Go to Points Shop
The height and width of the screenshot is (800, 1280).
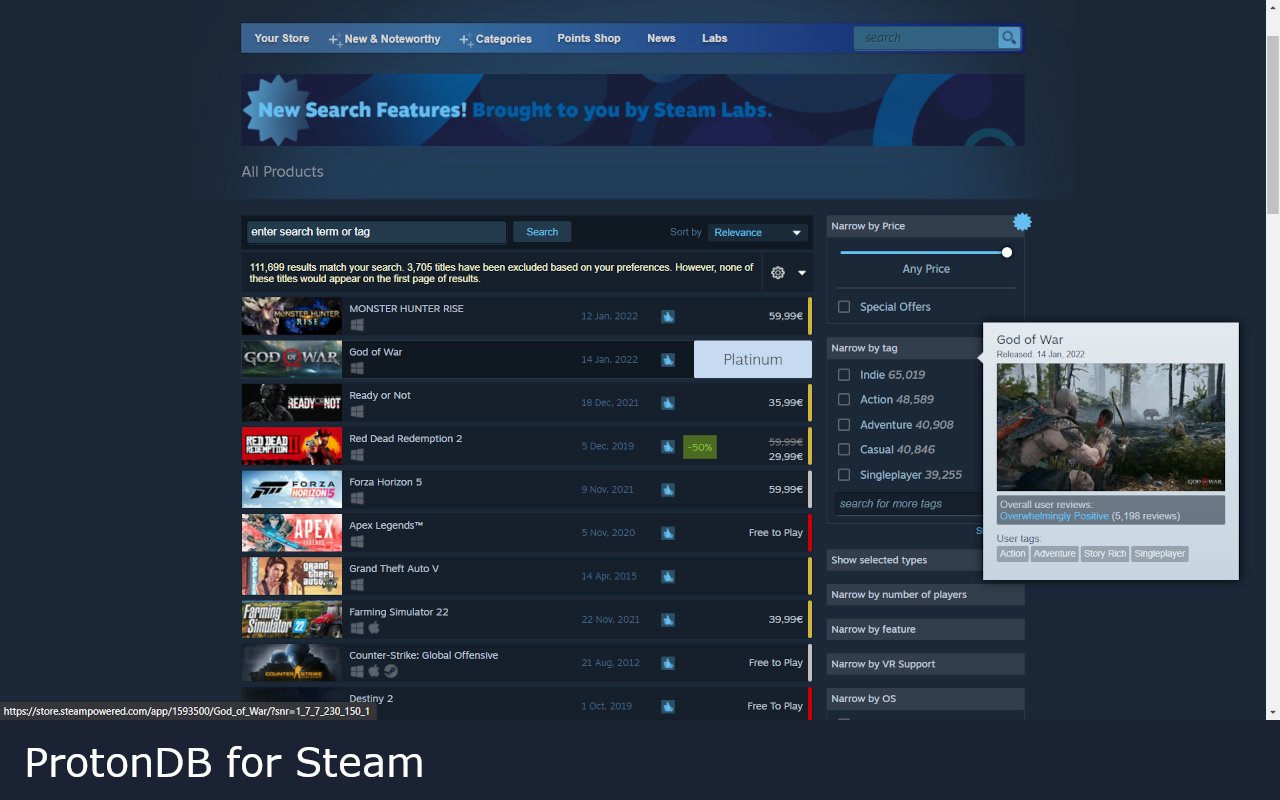point(589,38)
